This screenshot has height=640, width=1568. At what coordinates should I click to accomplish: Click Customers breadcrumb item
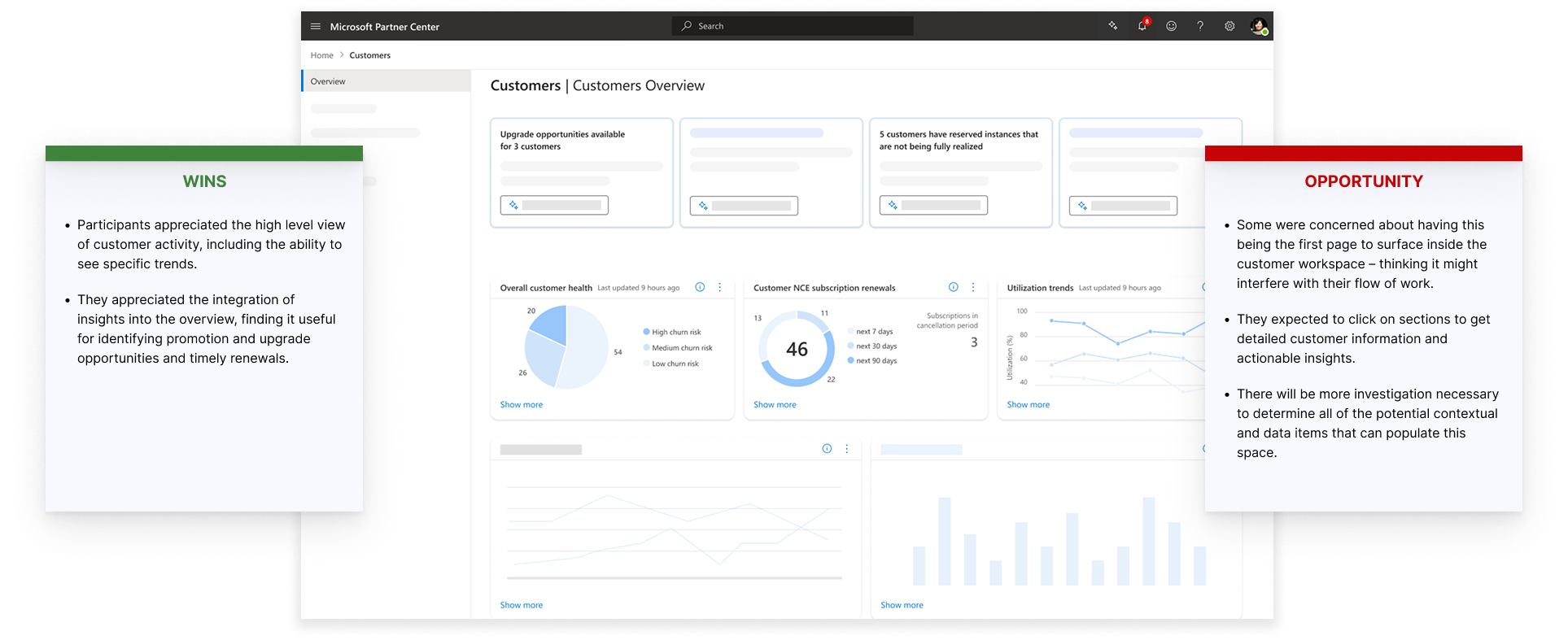(x=370, y=55)
